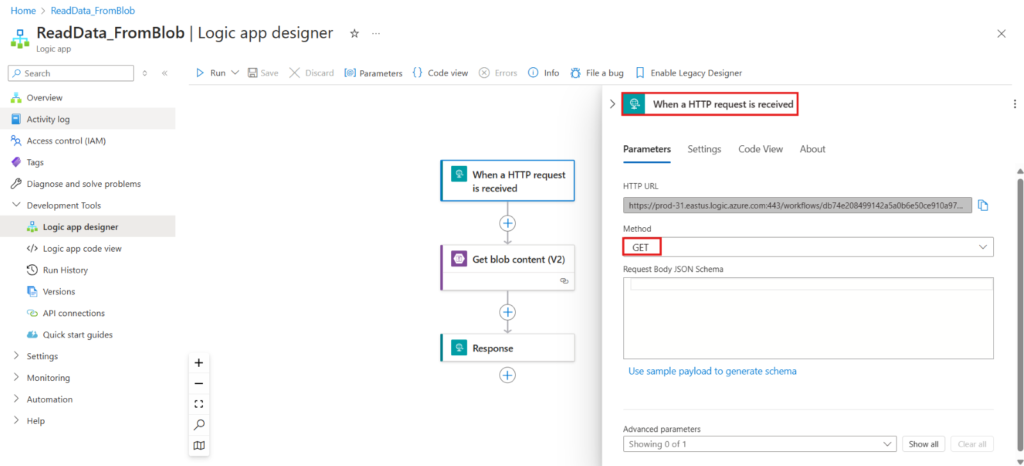This screenshot has height=466, width=1024.
Task: Click Enable Legacy Designer
Action: coord(688,73)
